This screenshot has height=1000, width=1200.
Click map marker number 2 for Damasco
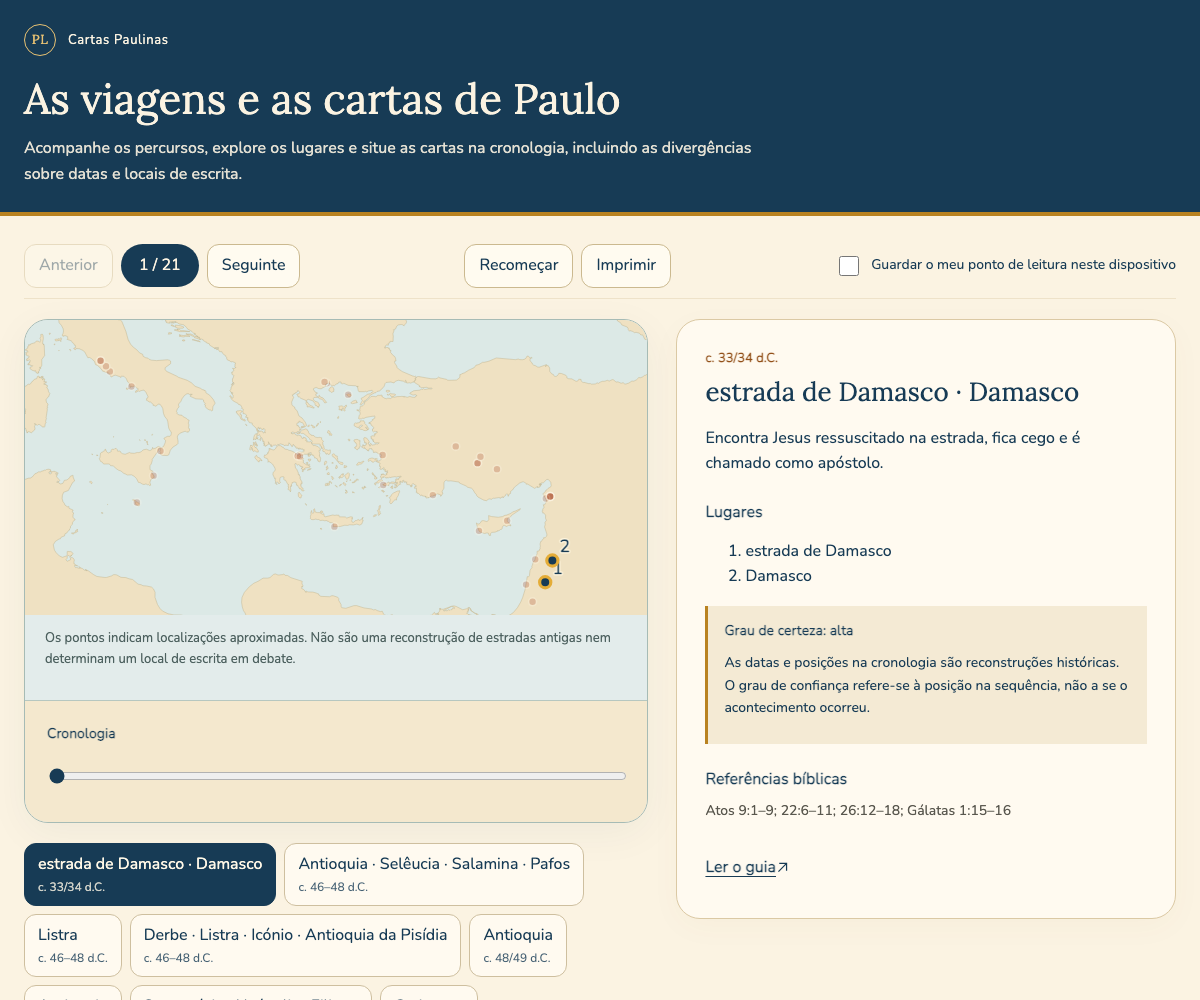[552, 561]
